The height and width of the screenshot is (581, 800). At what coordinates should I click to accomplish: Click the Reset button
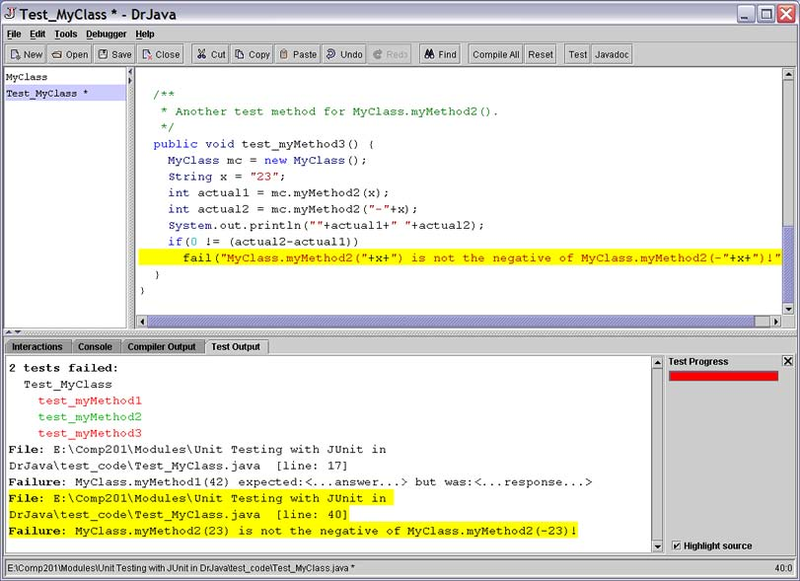pyautogui.click(x=540, y=54)
